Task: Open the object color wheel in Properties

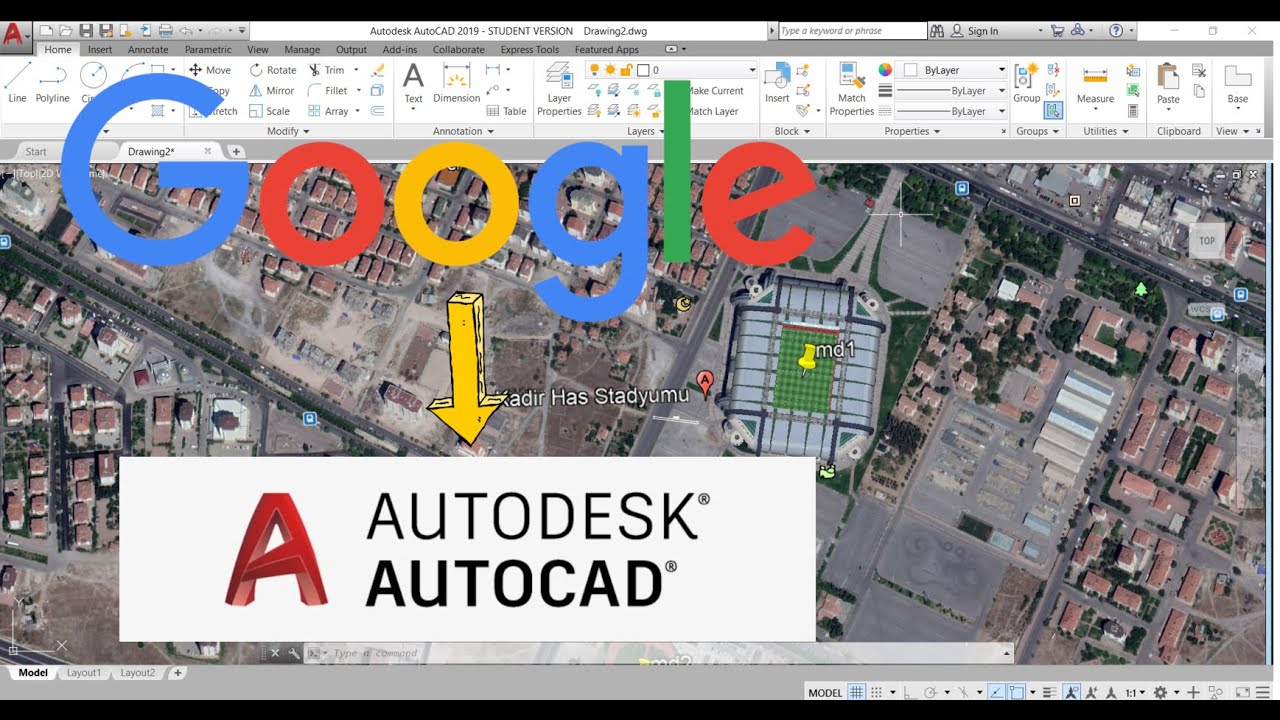Action: click(885, 70)
